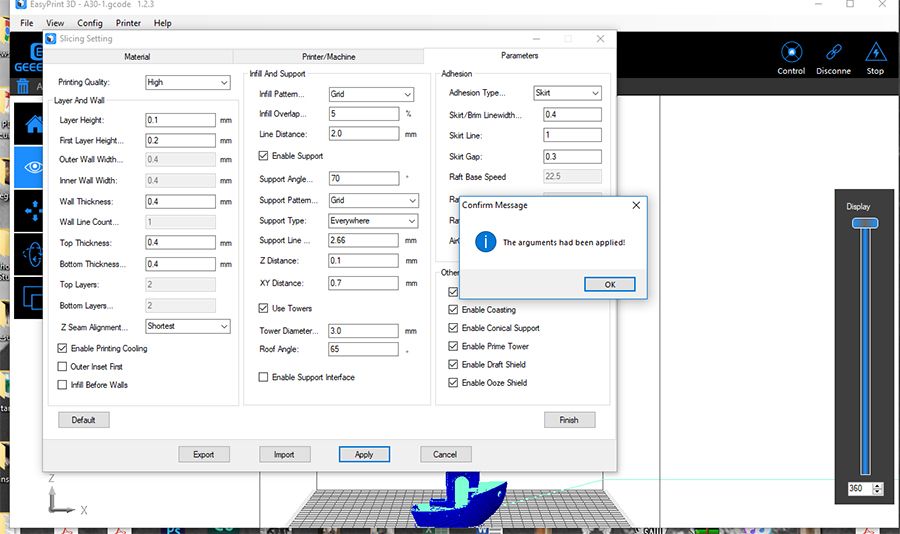This screenshot has width=900, height=534.
Task: Toggle Enable Support checkbox
Action: click(x=263, y=156)
